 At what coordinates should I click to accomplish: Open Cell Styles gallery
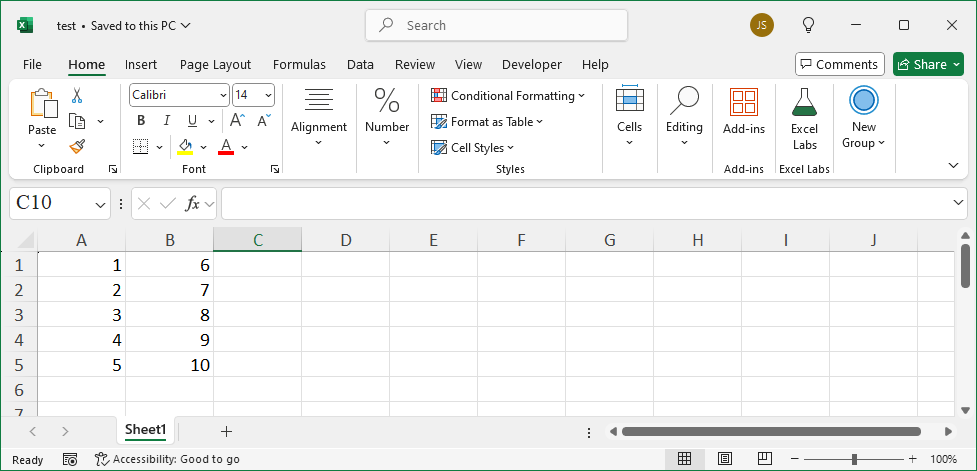472,148
